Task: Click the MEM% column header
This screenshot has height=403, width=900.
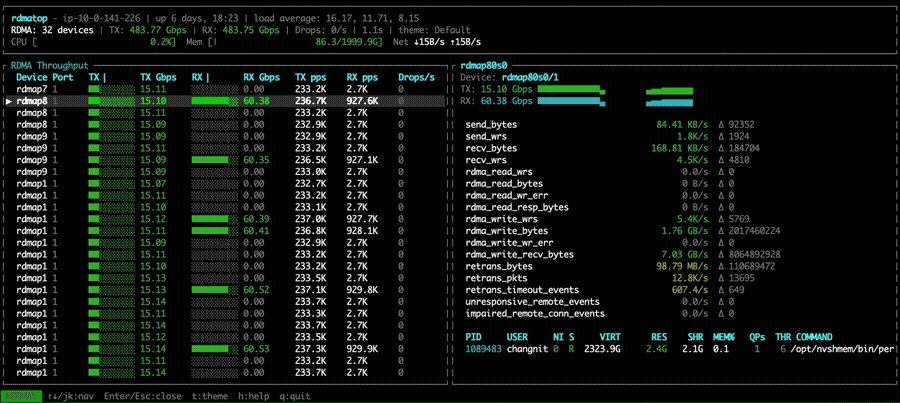Action: [x=724, y=337]
